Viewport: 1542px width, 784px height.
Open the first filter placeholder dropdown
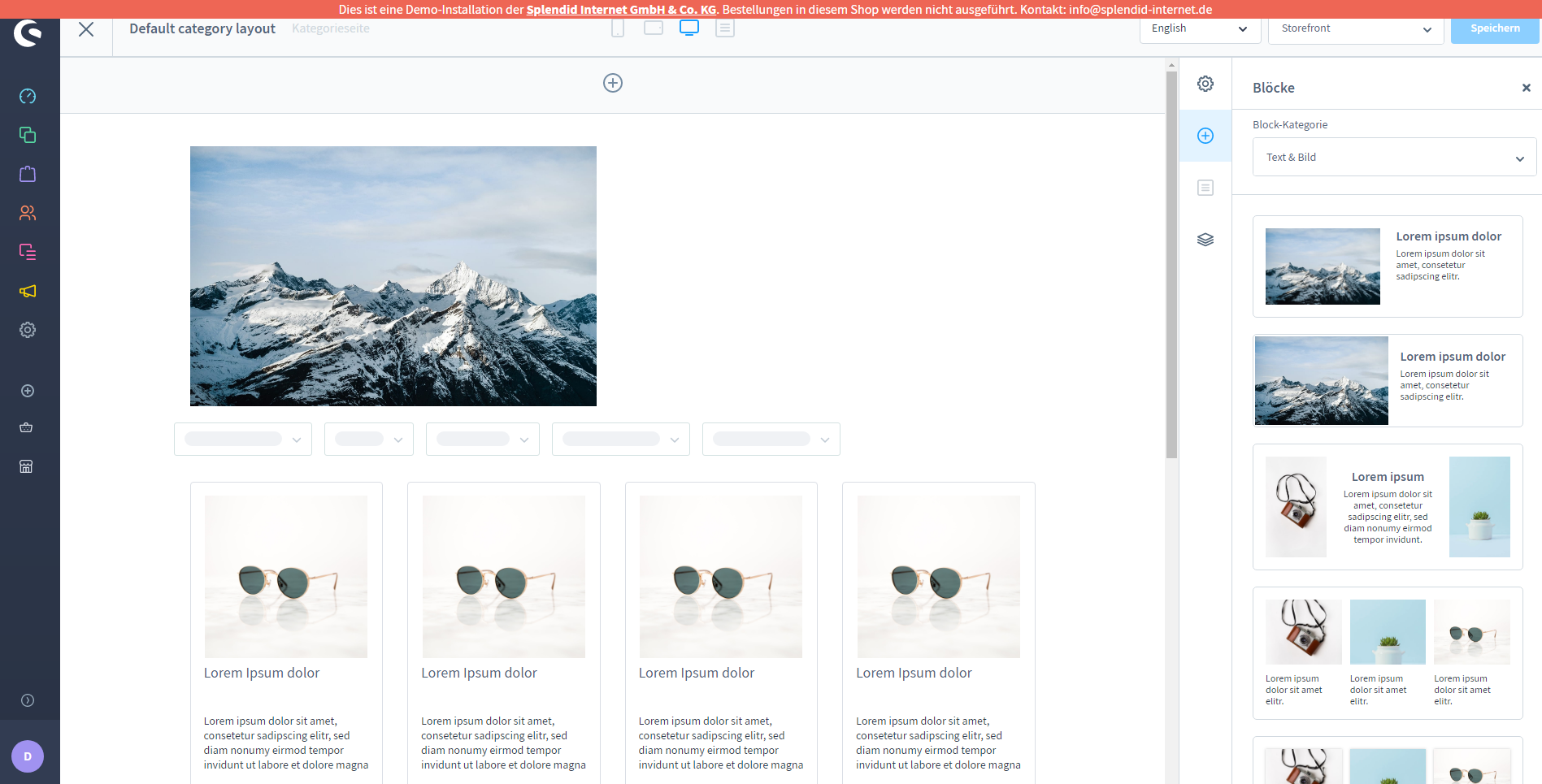coord(243,440)
